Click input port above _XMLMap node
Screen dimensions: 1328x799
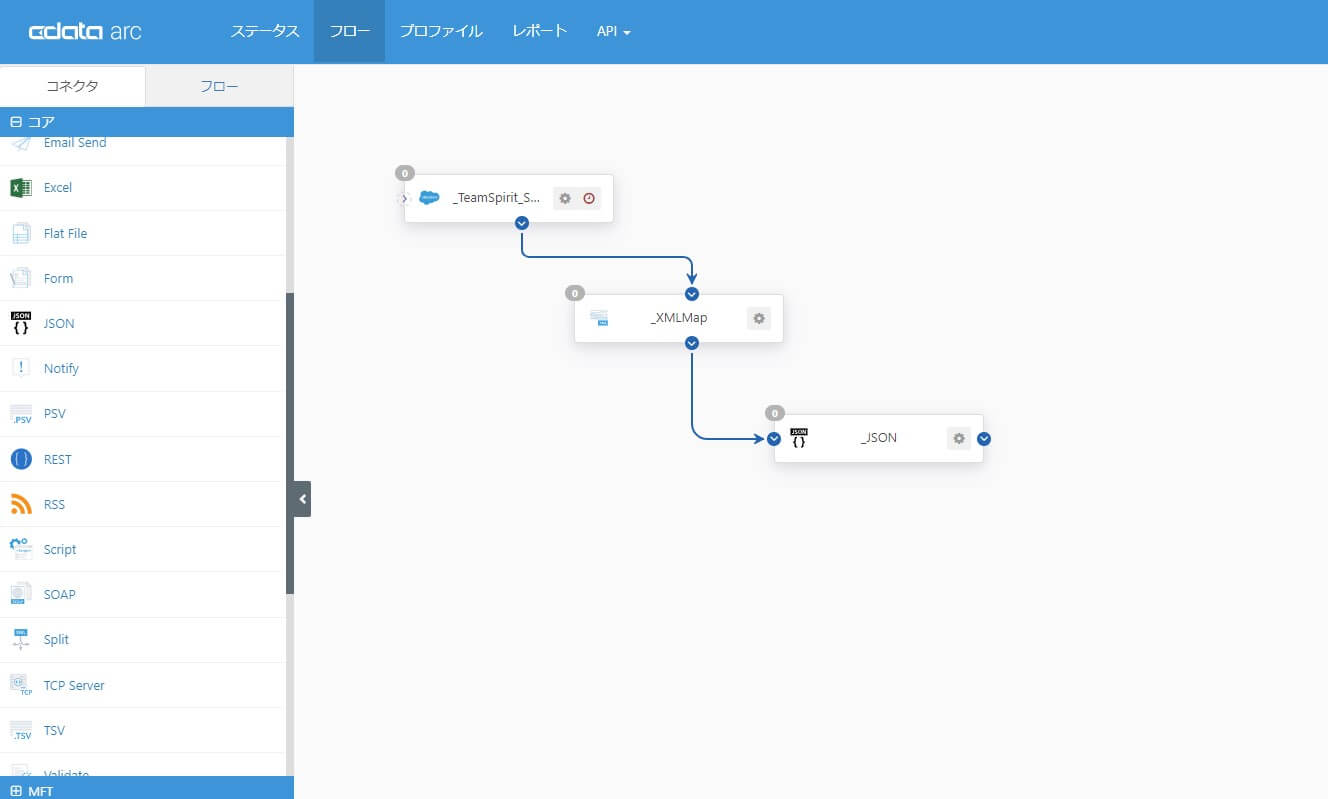[x=692, y=294]
